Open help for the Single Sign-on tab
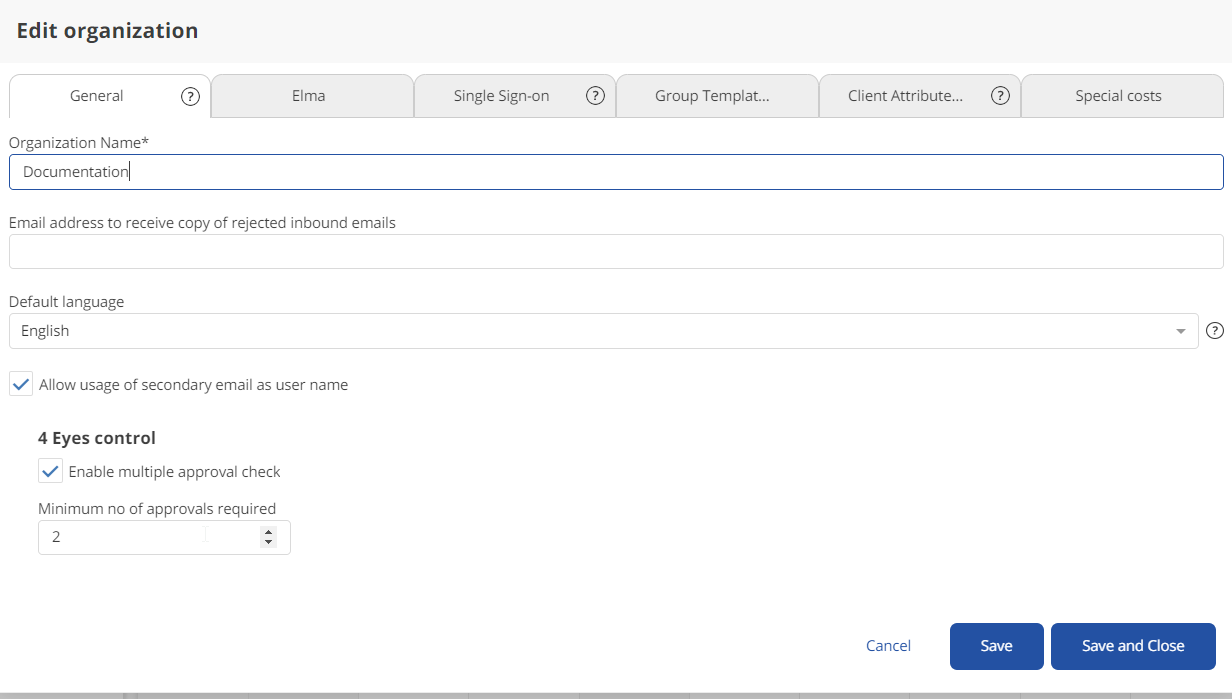The image size is (1232, 699). [x=595, y=95]
